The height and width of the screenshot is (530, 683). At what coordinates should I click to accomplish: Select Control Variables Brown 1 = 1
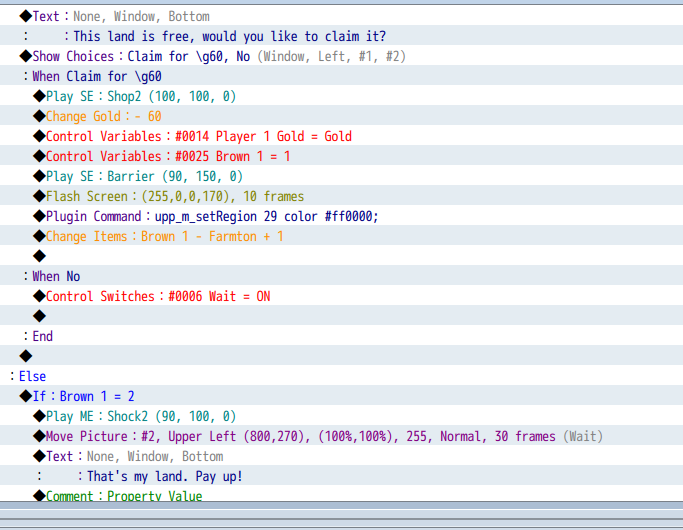pyautogui.click(x=342, y=156)
